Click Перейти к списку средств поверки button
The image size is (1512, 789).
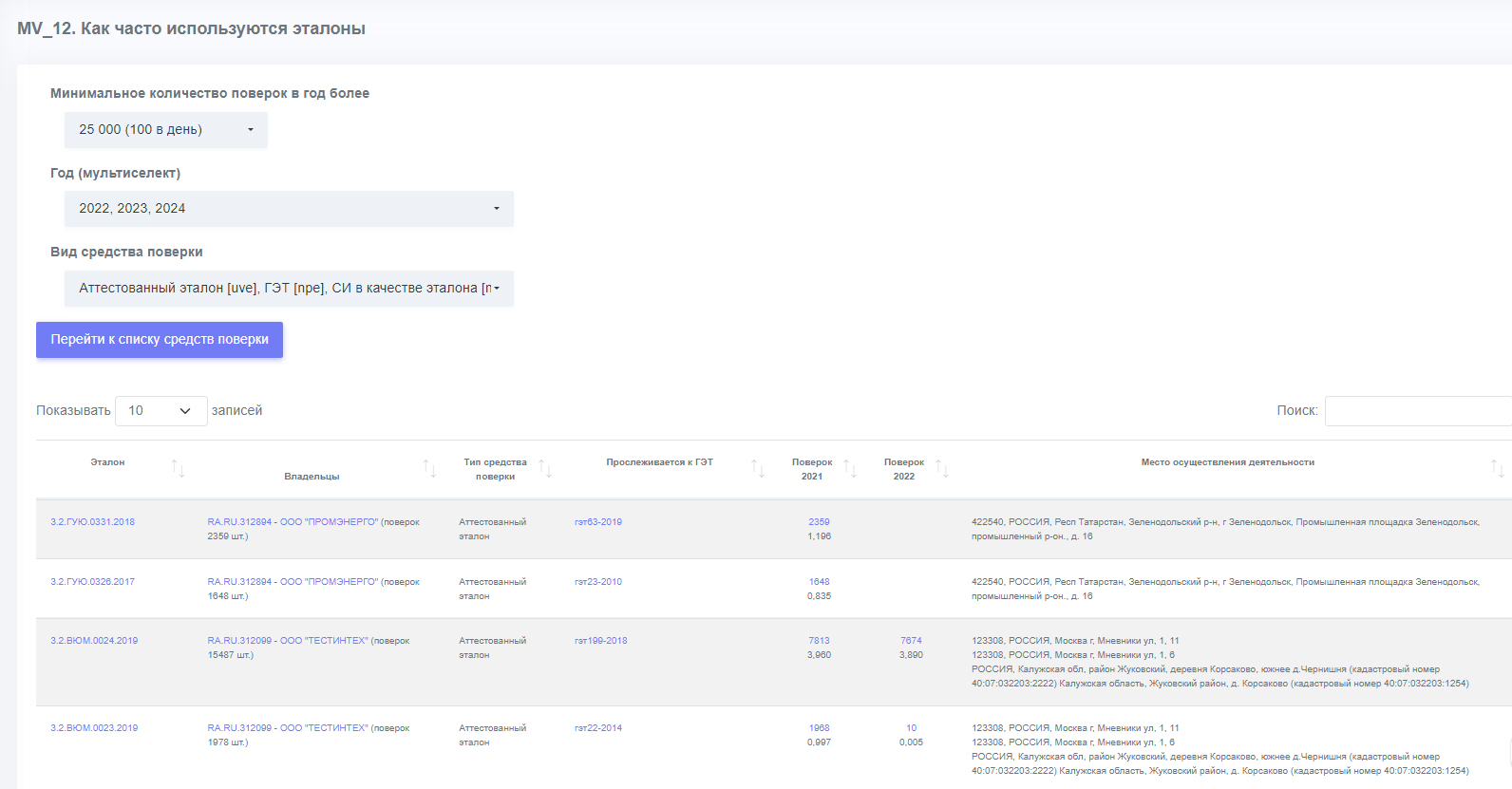coord(160,340)
